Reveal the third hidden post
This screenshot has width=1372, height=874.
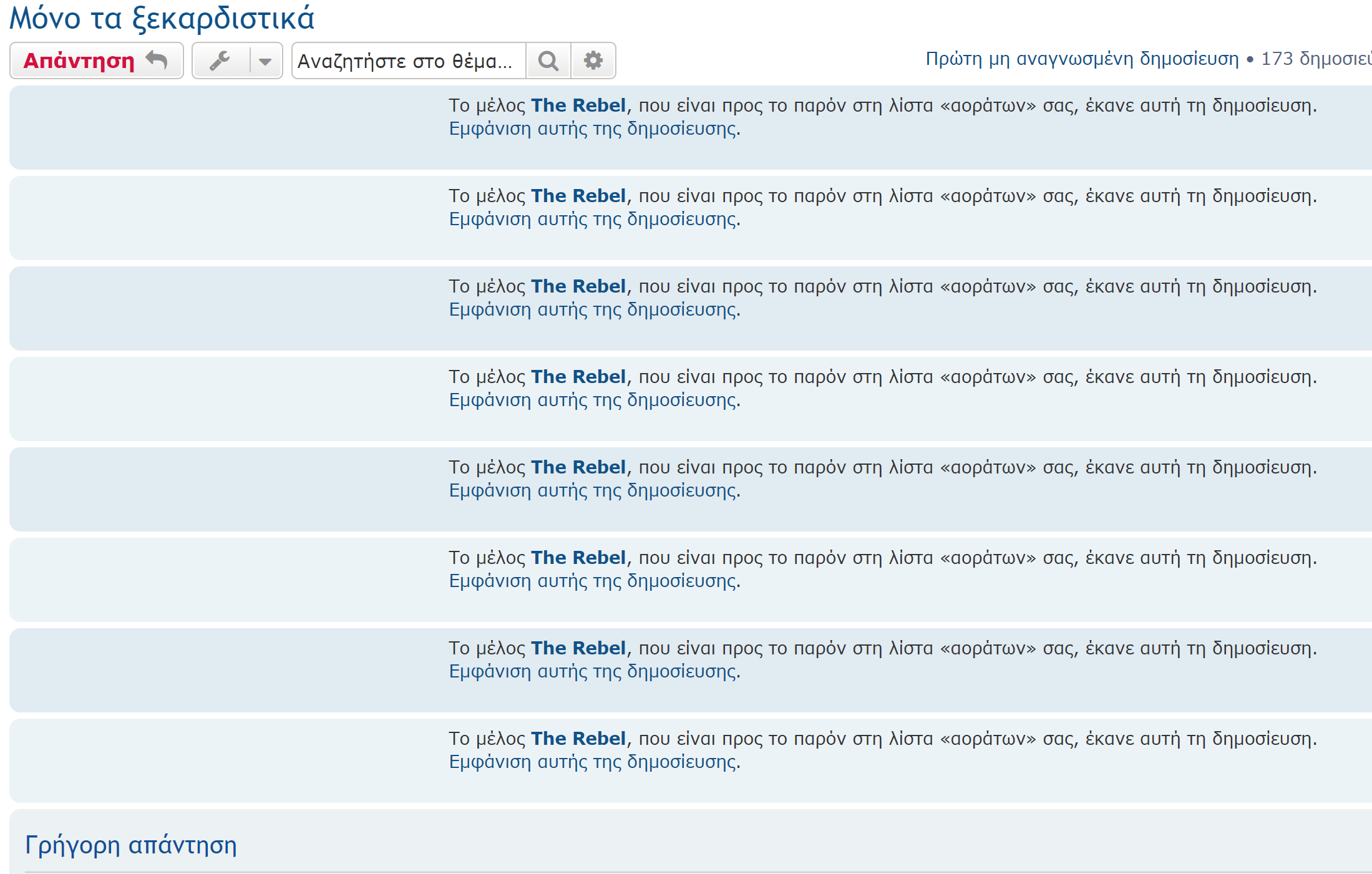point(593,310)
